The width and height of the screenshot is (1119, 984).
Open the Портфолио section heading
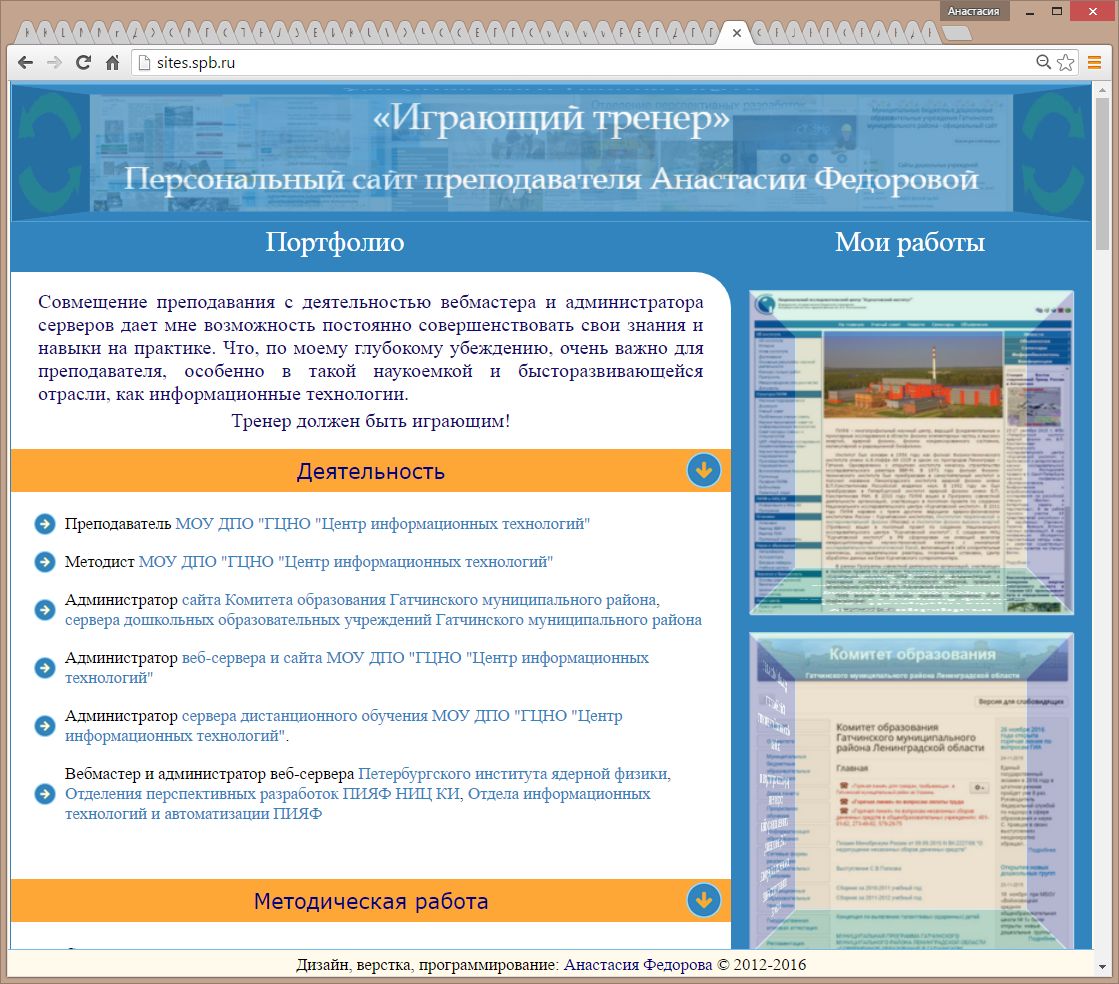335,243
